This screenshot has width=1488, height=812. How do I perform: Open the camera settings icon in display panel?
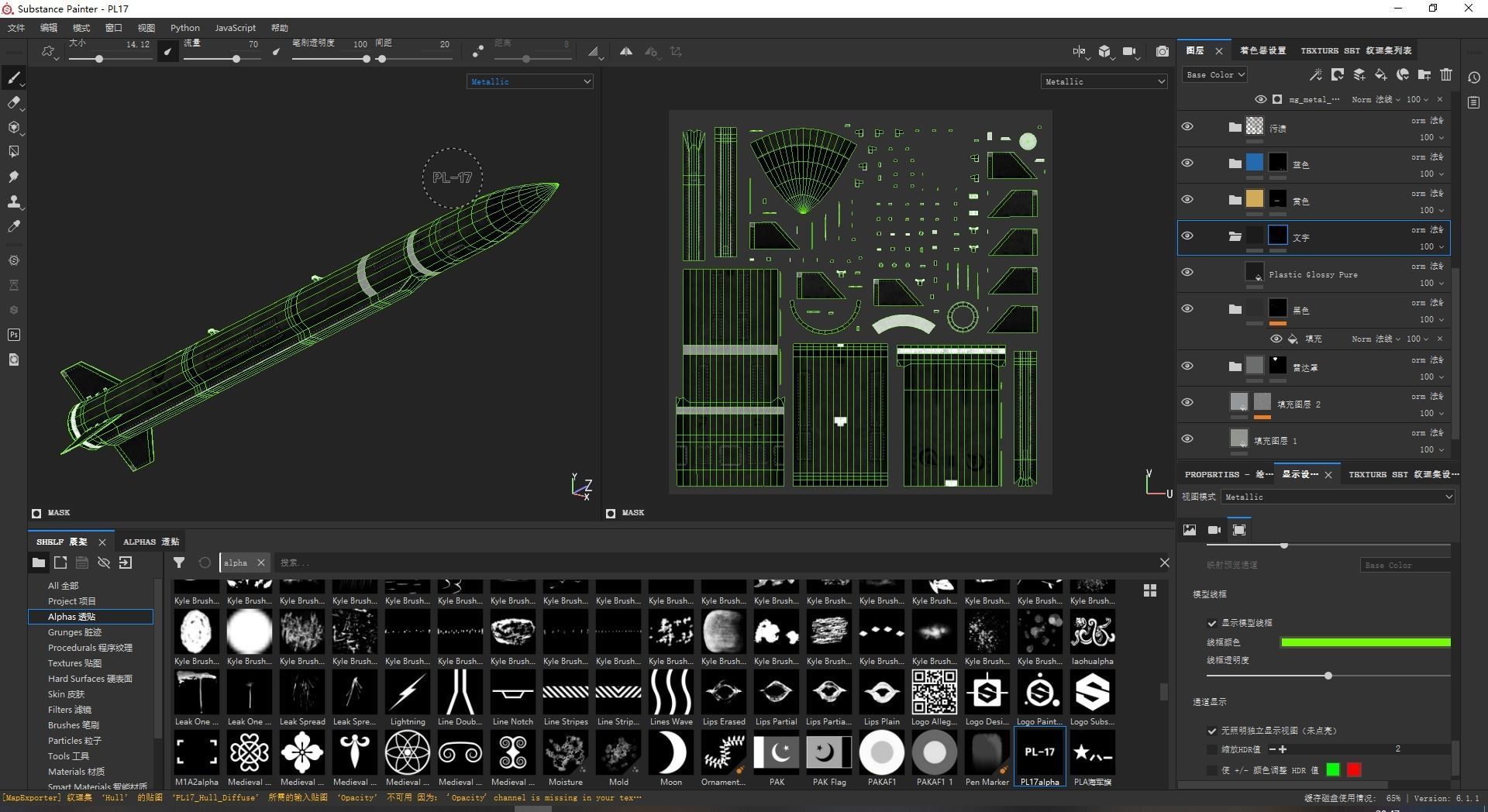pos(1214,530)
